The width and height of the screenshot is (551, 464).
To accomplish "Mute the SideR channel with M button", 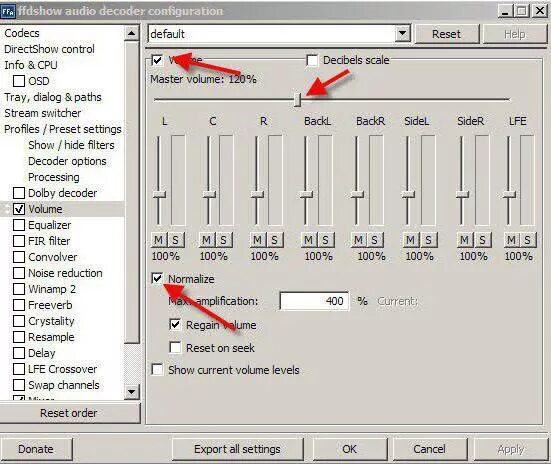I will [465, 240].
